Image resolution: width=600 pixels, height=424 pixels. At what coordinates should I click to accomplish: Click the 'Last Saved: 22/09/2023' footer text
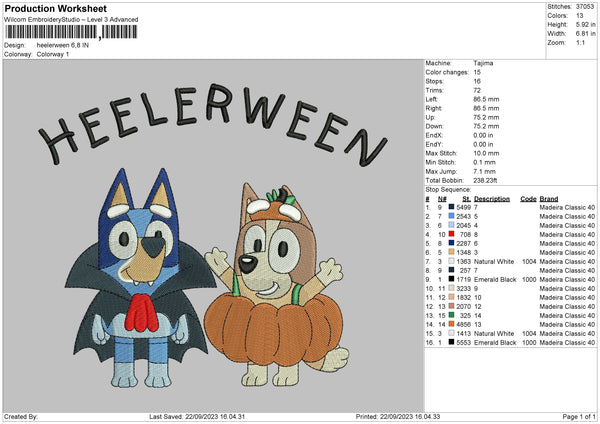(197, 416)
